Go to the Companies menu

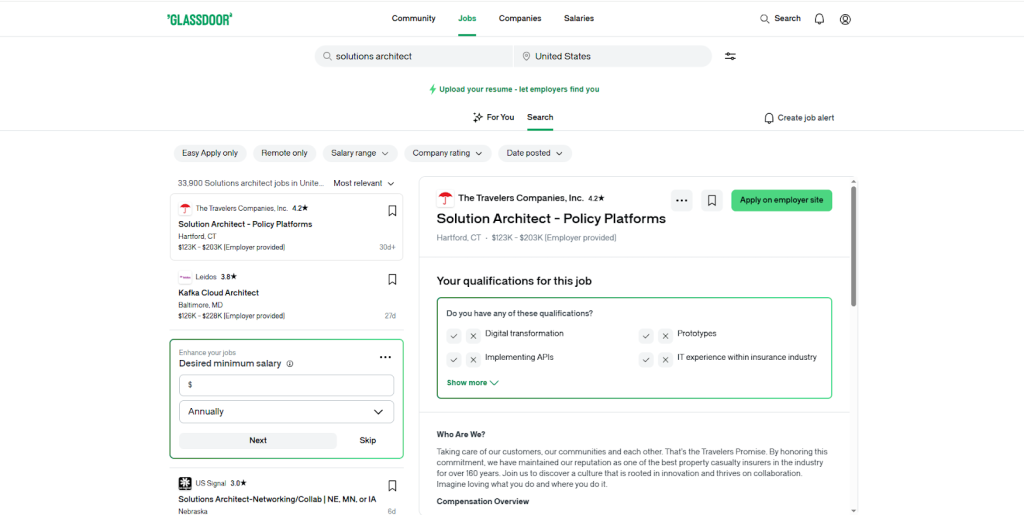click(x=520, y=18)
